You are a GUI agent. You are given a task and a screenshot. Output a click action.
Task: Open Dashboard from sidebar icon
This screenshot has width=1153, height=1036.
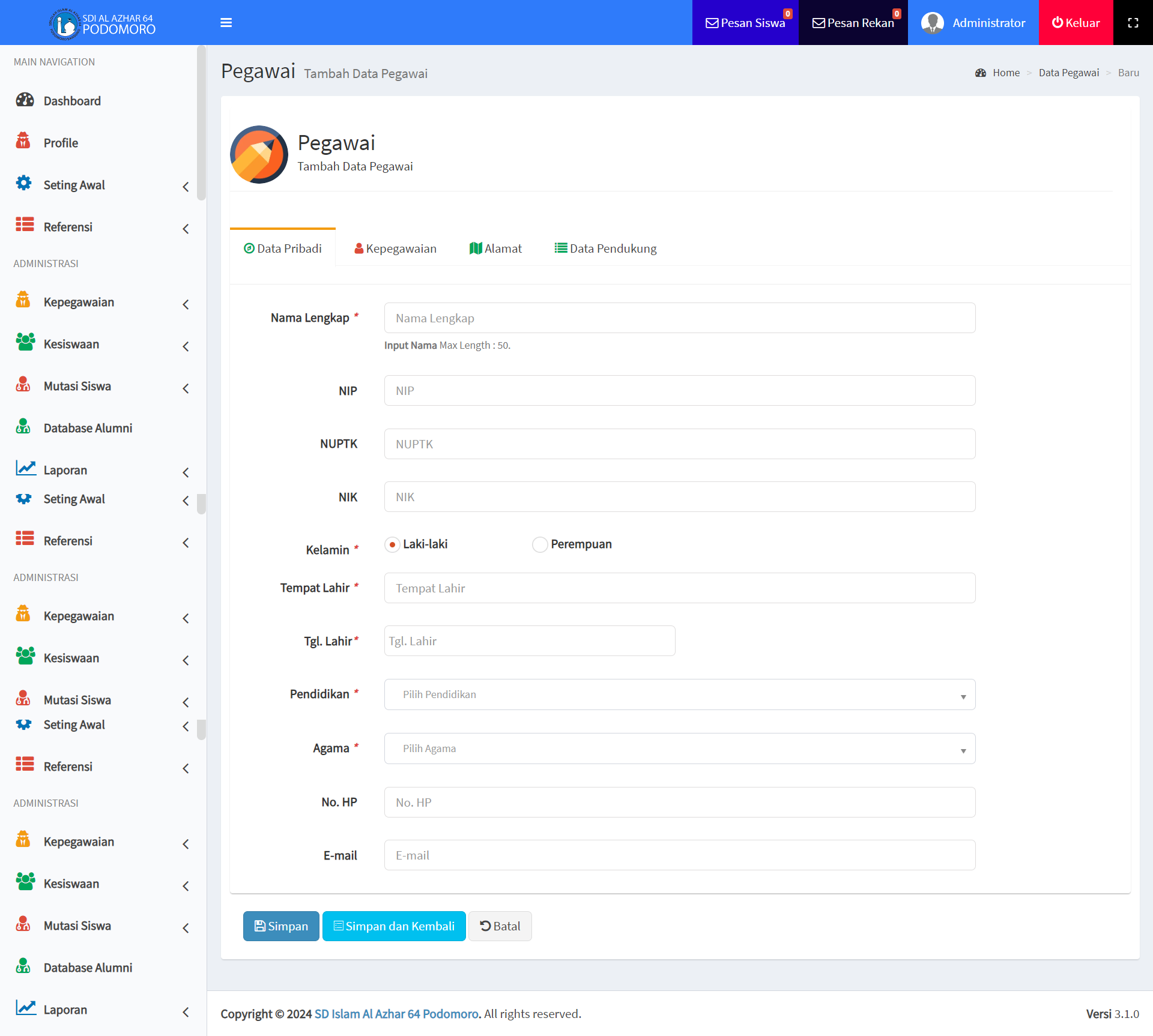point(25,100)
